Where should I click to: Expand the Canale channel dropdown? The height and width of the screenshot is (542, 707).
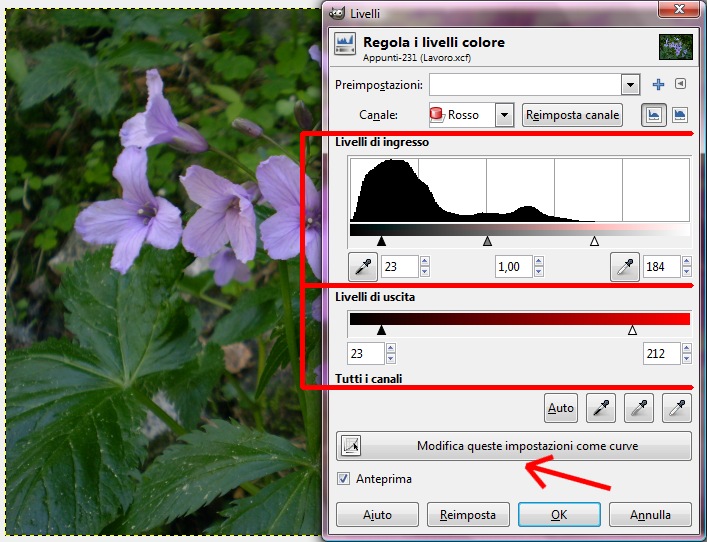tap(504, 115)
